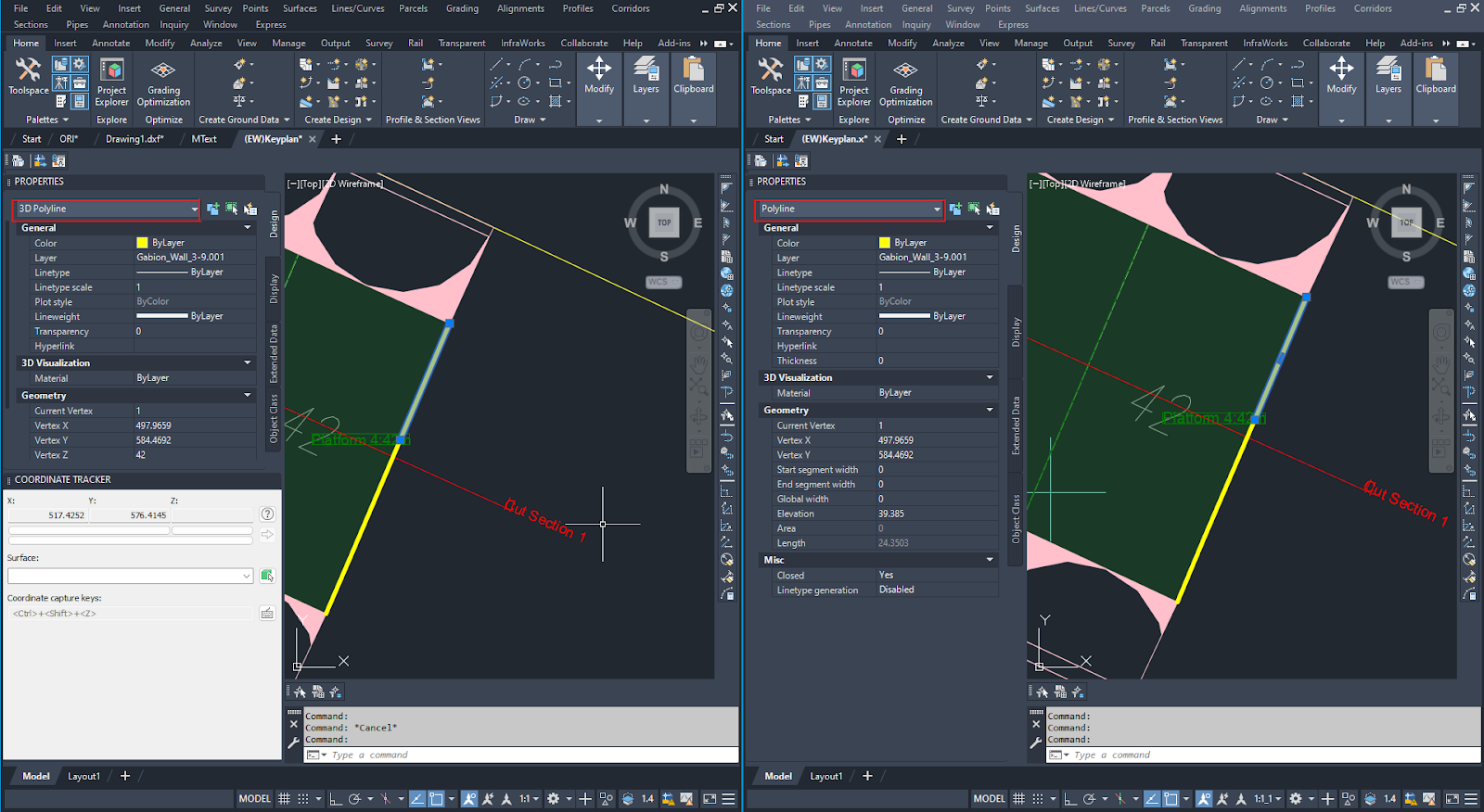Collapse the Geometry section in right Properties panel
This screenshot has width=1484, height=812.
[x=990, y=410]
